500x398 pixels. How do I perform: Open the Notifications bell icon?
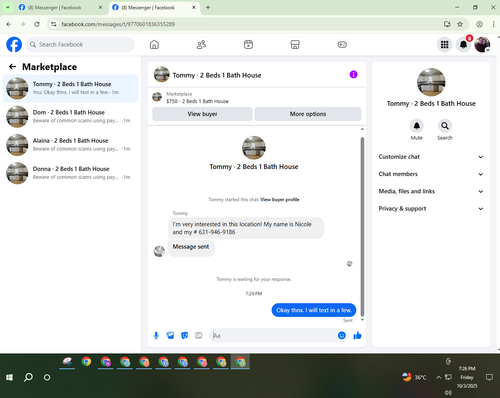[x=463, y=45]
